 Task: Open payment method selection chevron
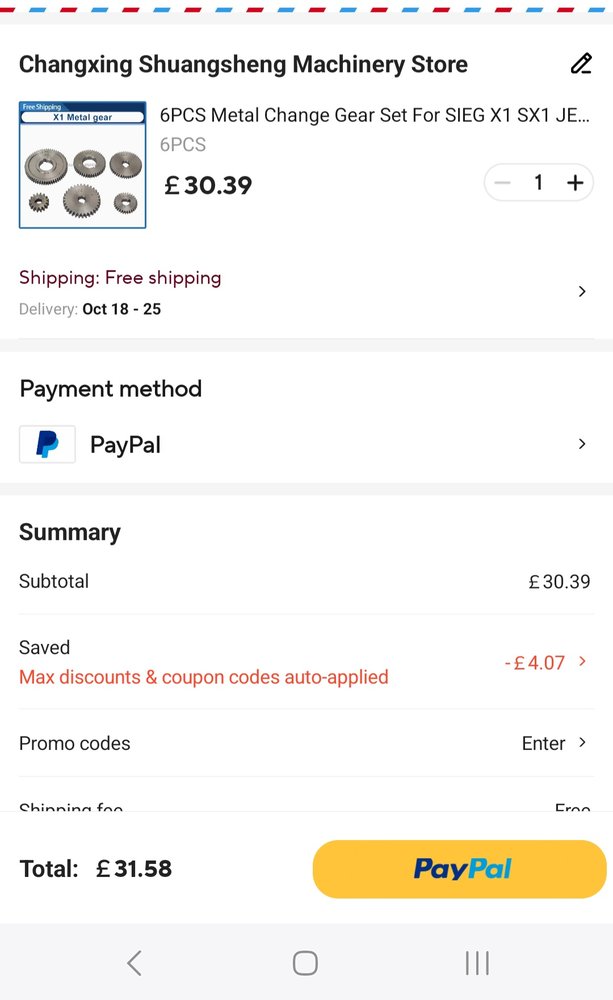click(x=582, y=444)
